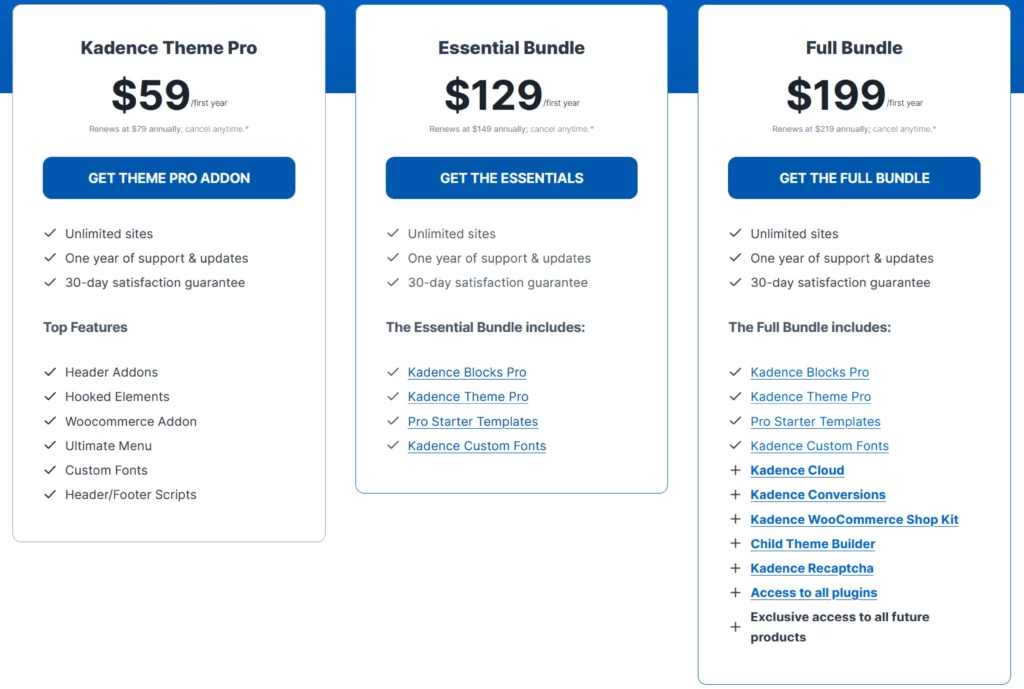Click the GET THE FULL BUNDLE button

click(854, 178)
